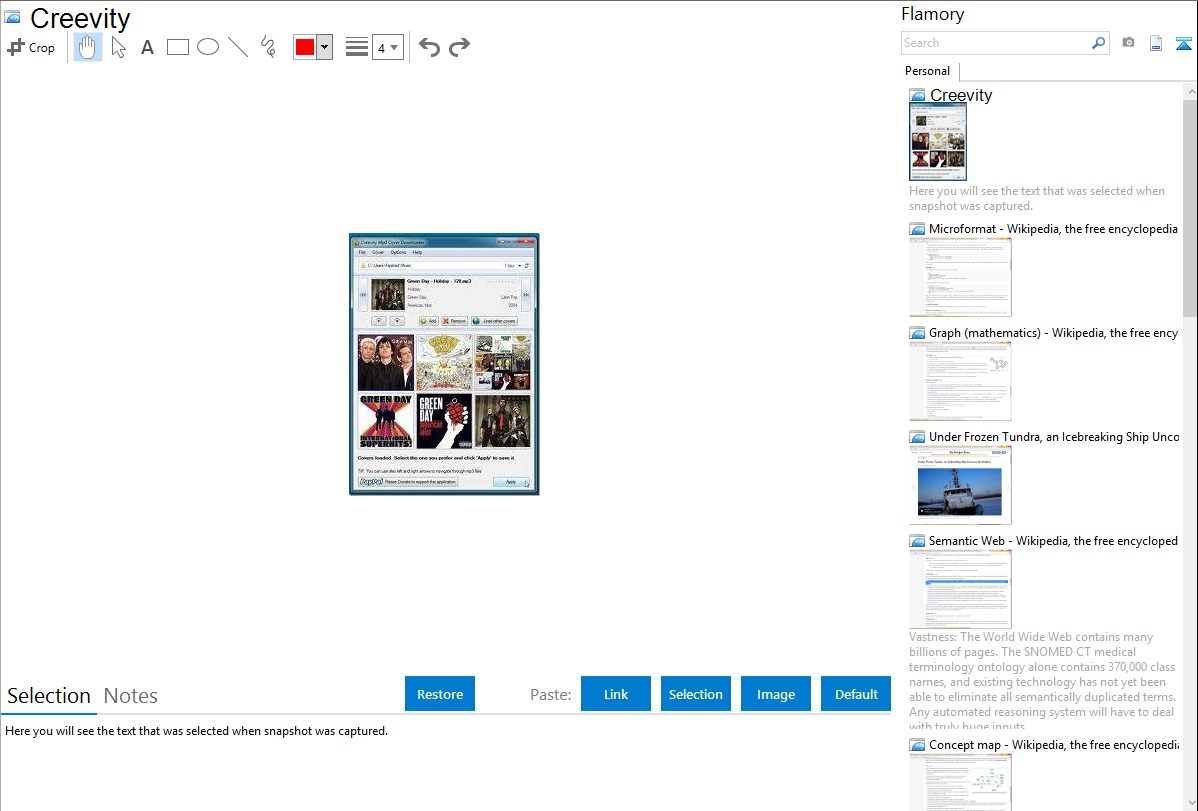1198x811 pixels.
Task: Click the red color swatch
Action: 305,47
